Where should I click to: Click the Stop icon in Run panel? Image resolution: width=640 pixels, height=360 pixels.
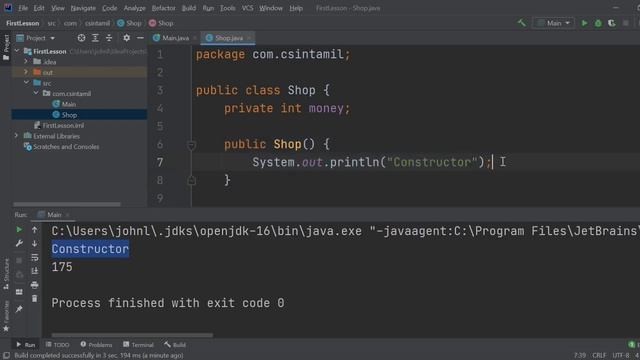19,260
